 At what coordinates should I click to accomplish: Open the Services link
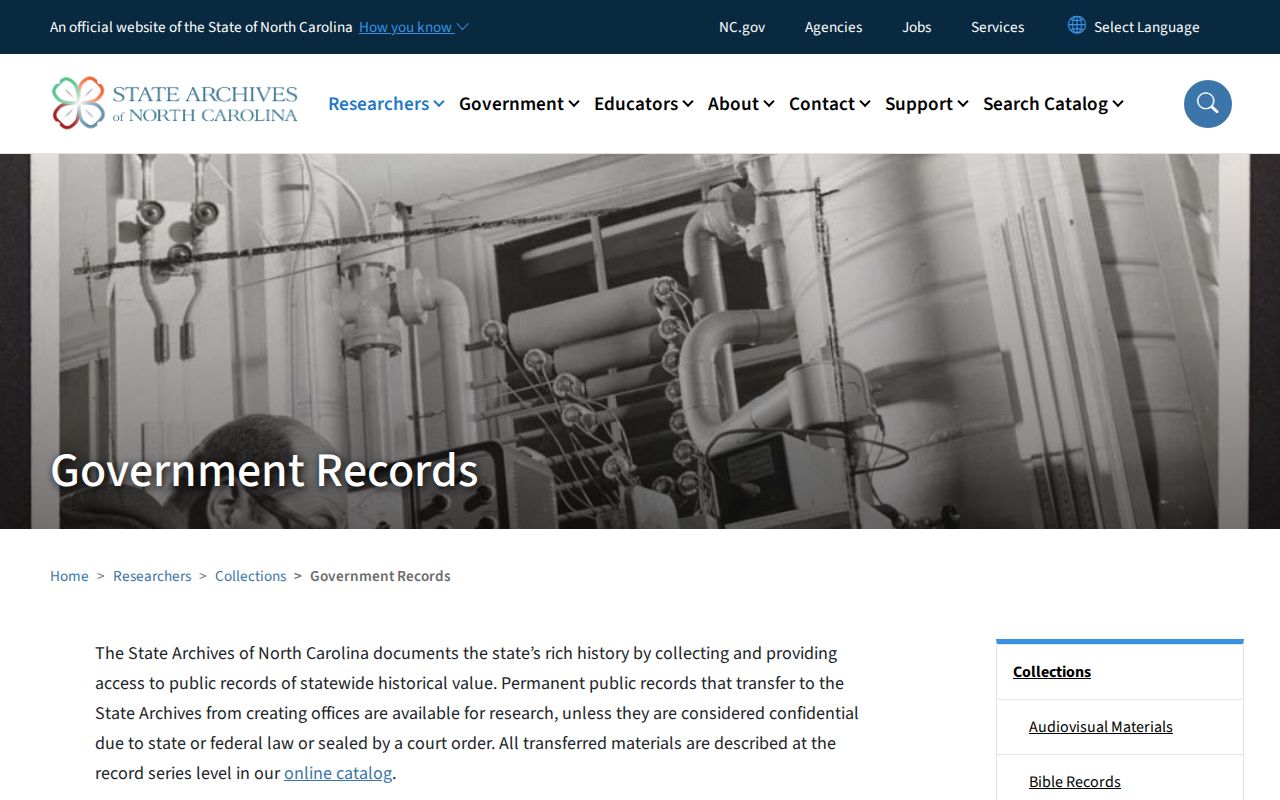coord(998,27)
